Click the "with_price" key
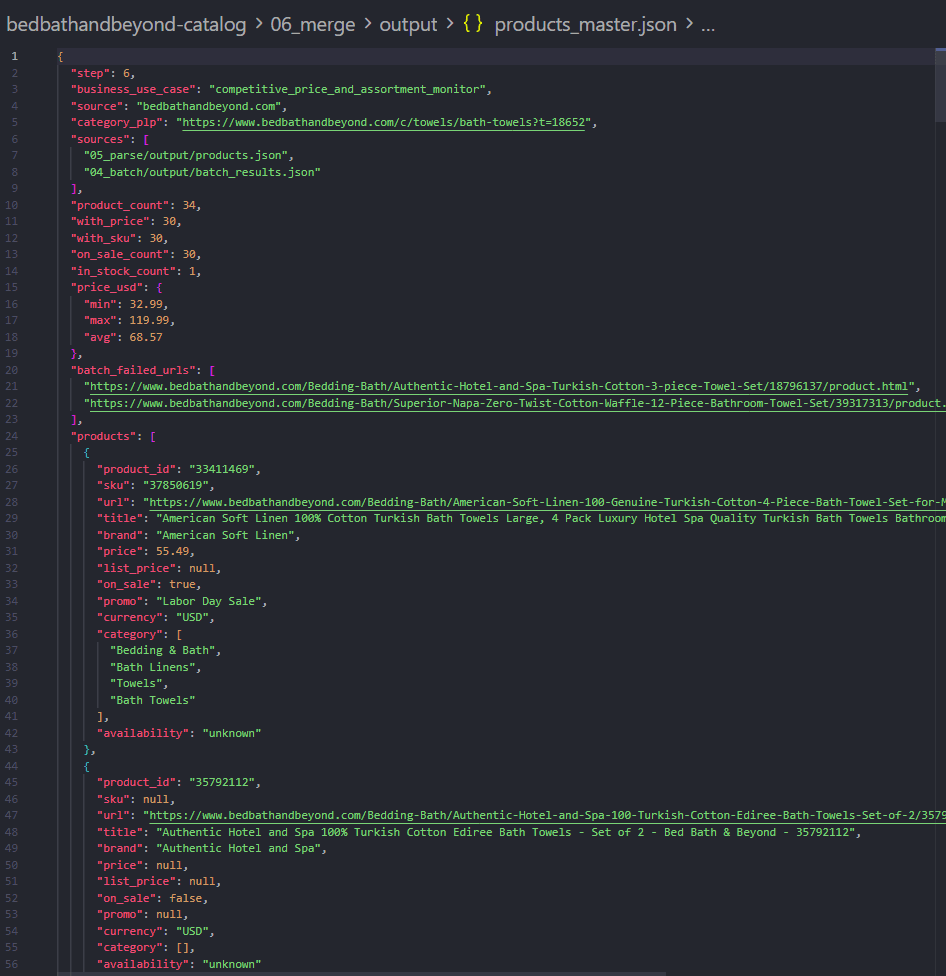The image size is (946, 976). click(x=110, y=221)
